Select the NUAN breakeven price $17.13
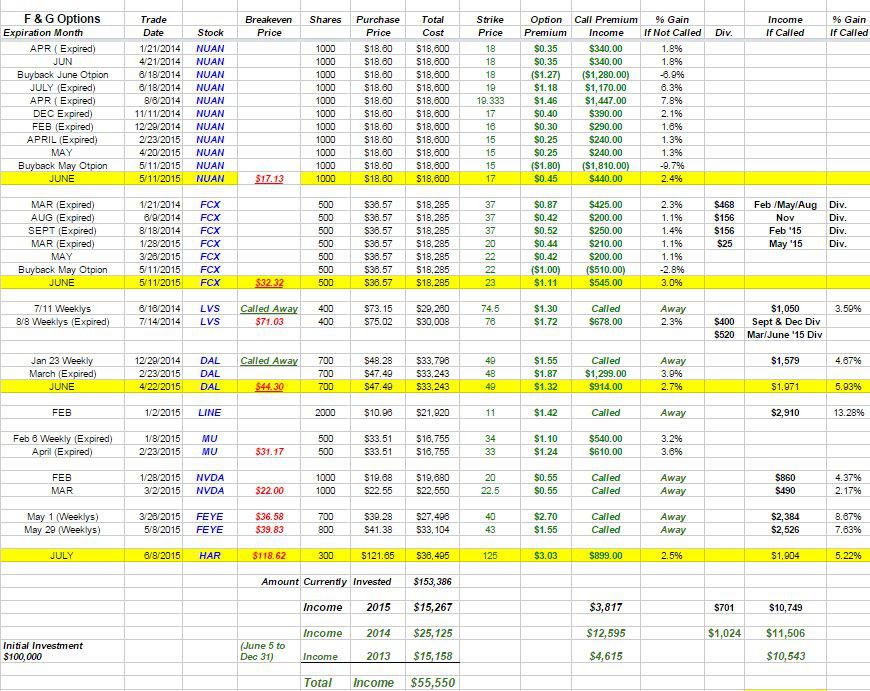 click(269, 179)
